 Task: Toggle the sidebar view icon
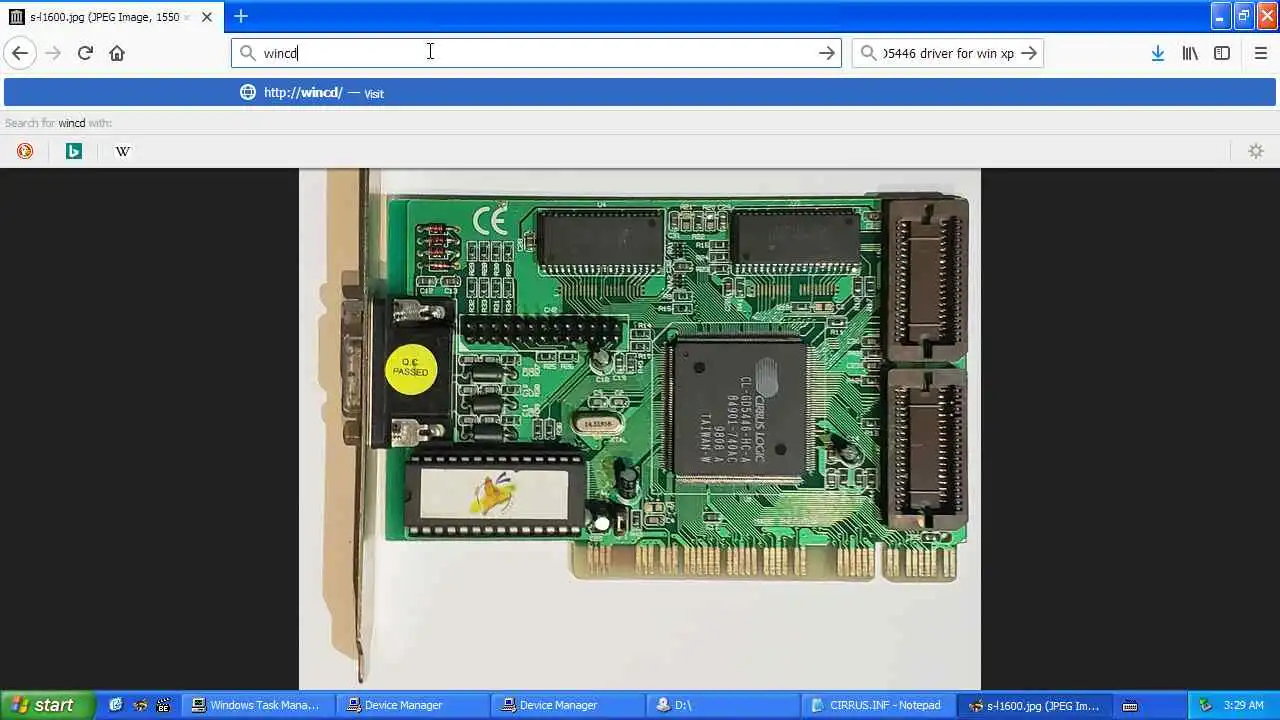pos(1222,53)
